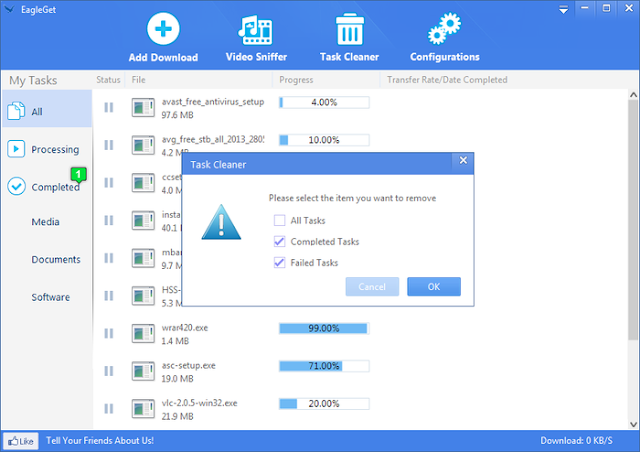Select the wrar420.exe file name
The height and width of the screenshot is (452, 640).
[185, 328]
